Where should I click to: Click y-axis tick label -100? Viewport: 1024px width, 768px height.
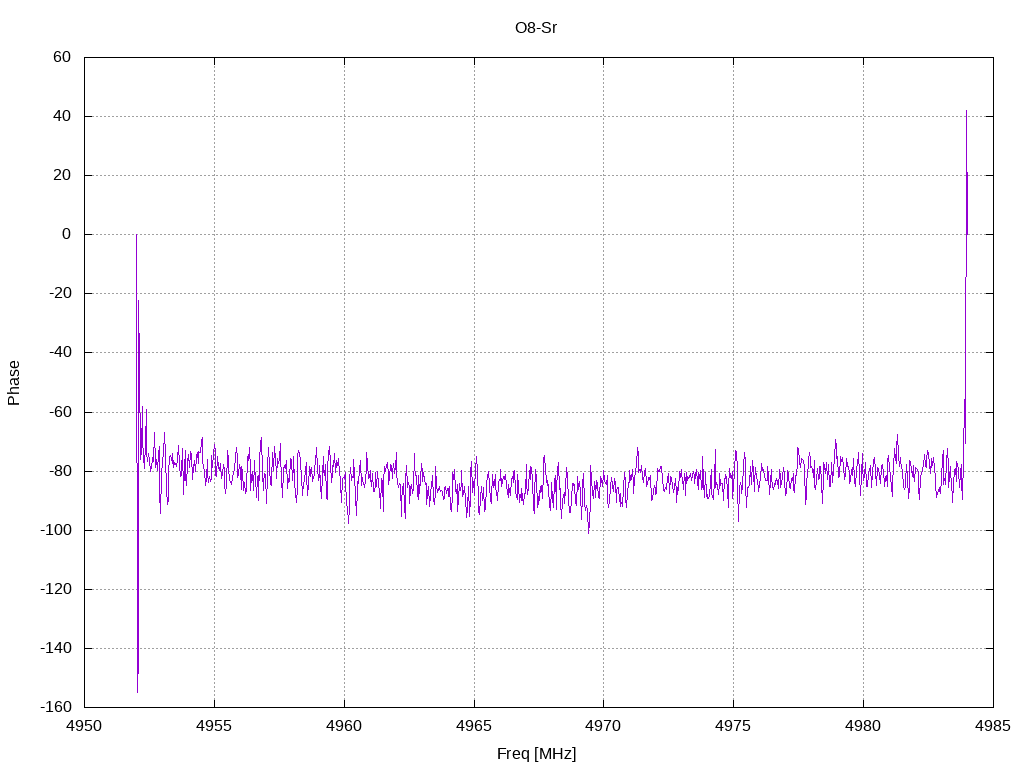point(56,530)
